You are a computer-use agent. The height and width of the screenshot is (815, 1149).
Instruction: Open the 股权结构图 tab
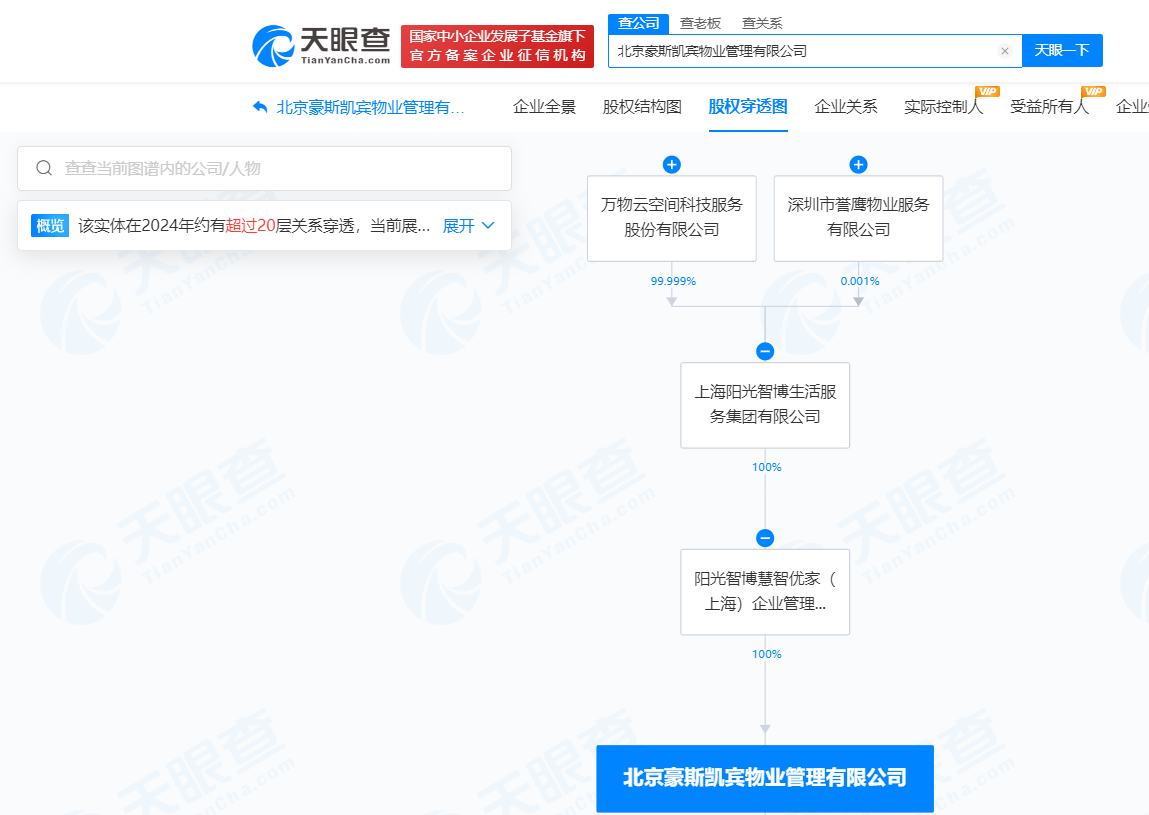pyautogui.click(x=643, y=106)
